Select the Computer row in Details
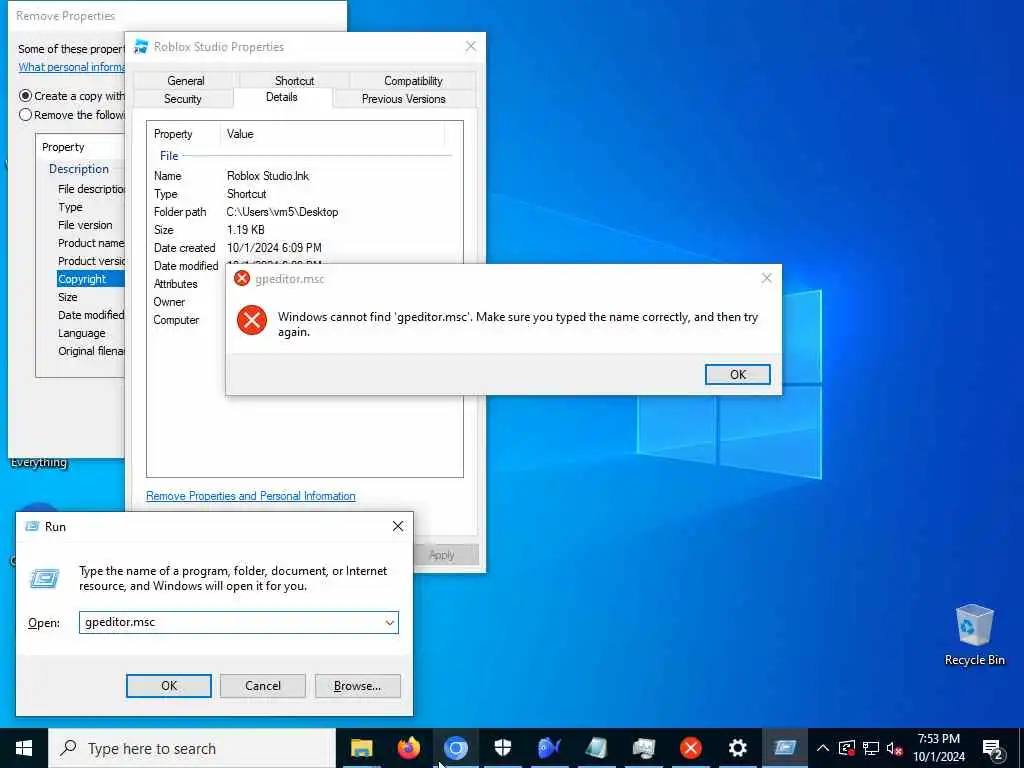 click(x=176, y=320)
